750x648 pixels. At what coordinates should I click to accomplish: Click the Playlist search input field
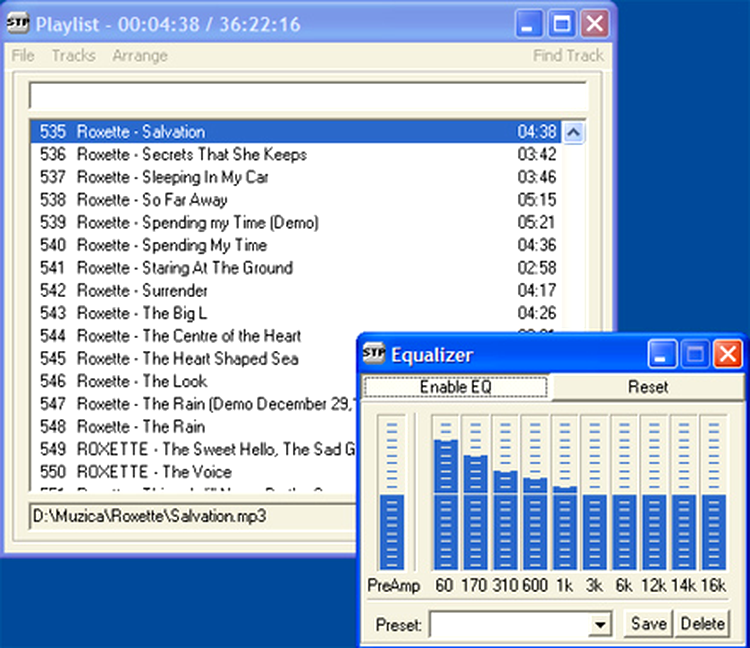pos(308,96)
